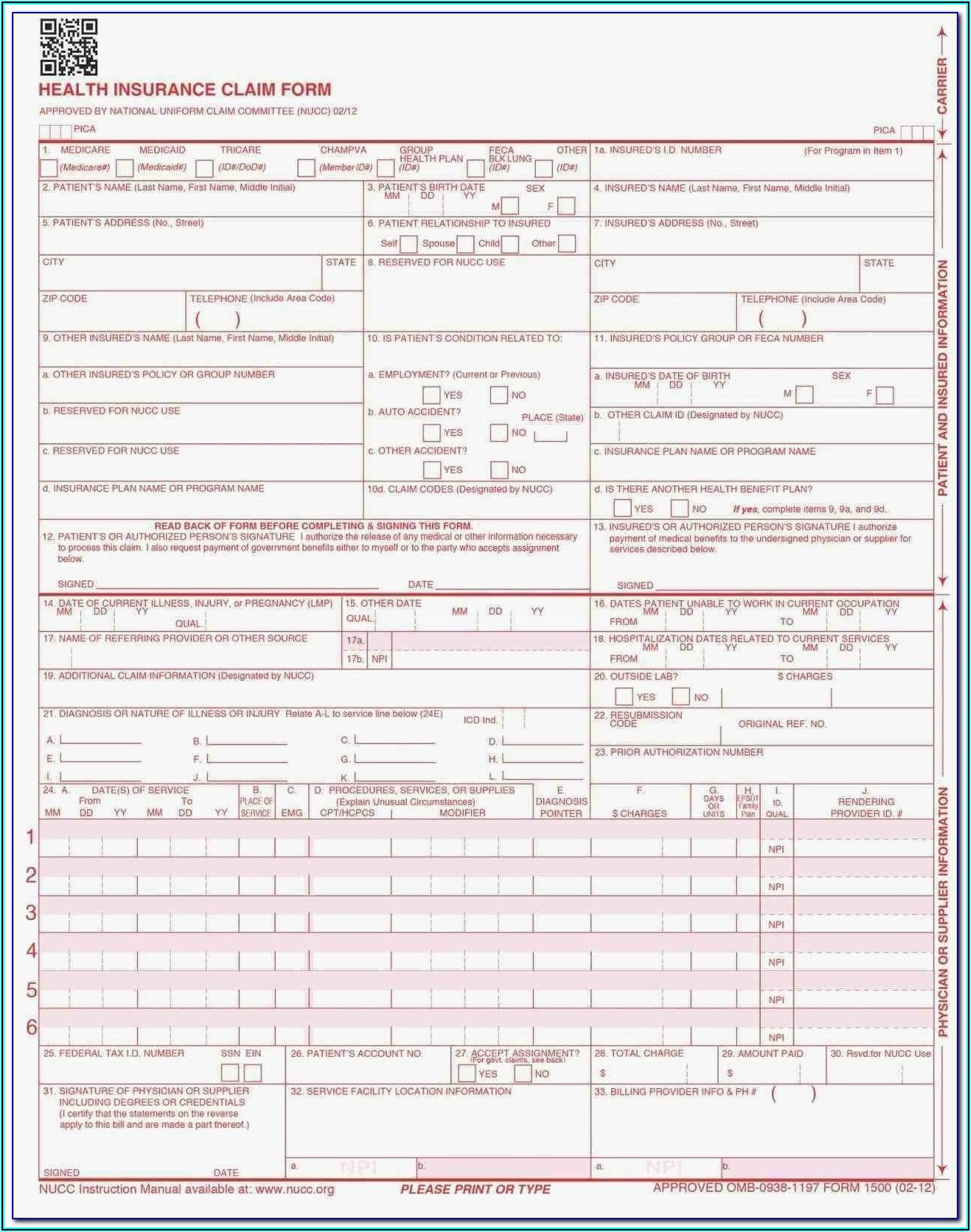Click the QR code at top left
Screen dimensions: 971x1232
click(69, 48)
